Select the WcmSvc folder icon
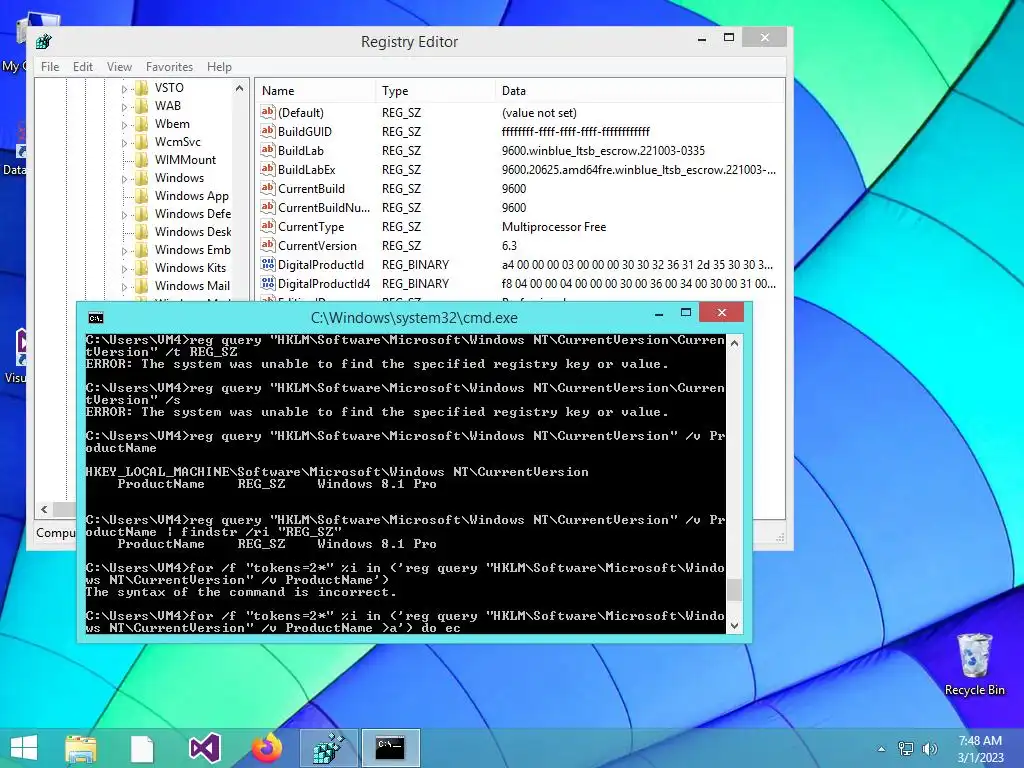Screen dimensions: 1024x768 tap(142, 142)
